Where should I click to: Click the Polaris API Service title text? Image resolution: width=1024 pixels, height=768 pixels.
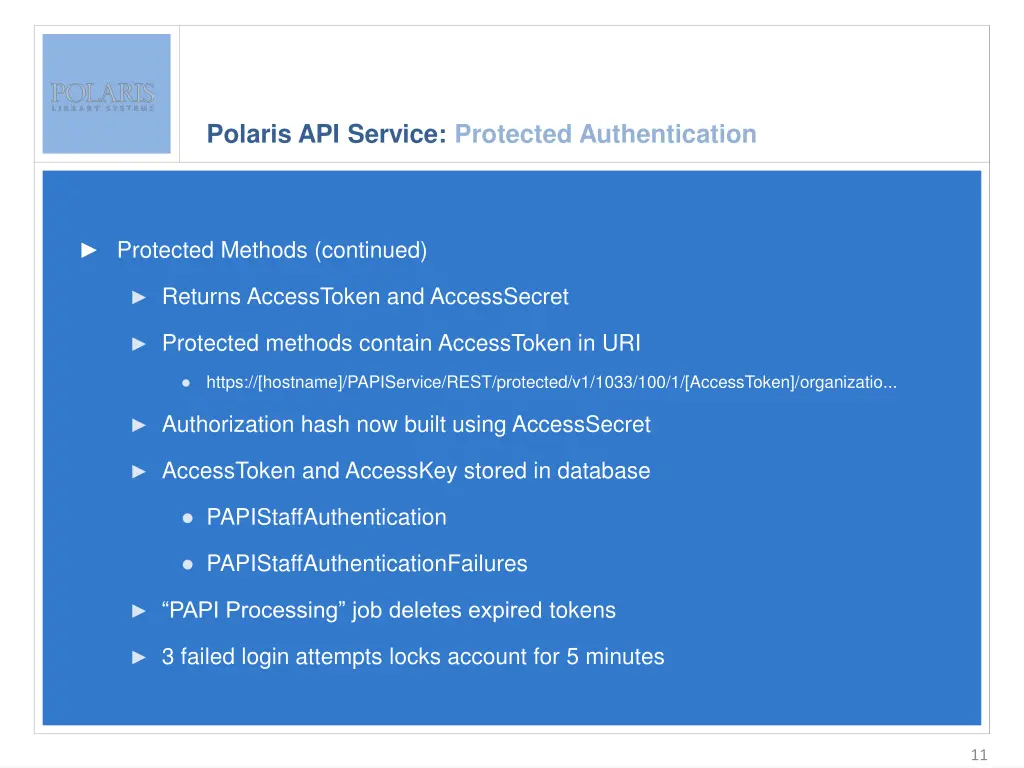[326, 134]
